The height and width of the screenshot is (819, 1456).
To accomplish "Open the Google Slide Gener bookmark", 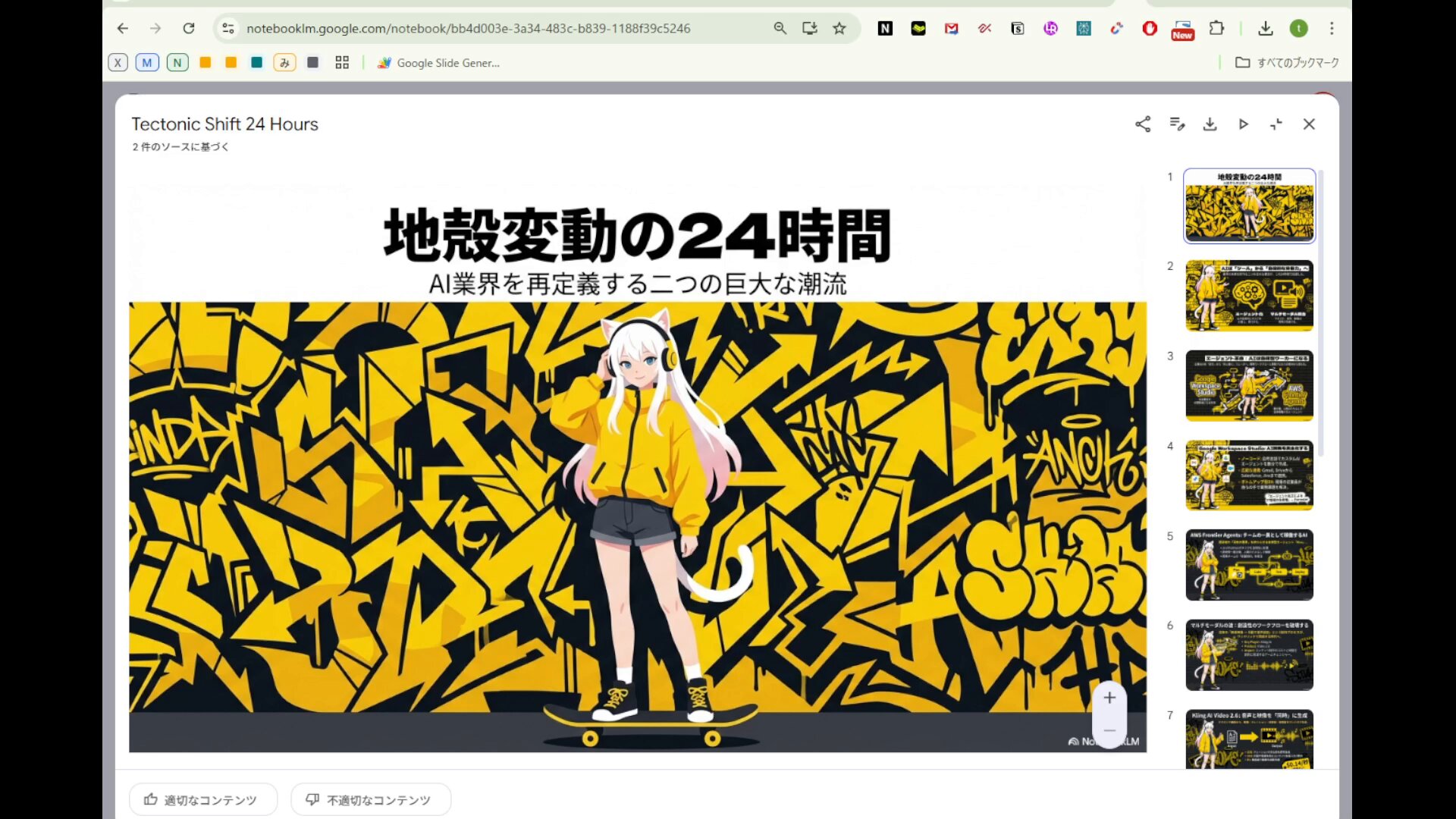I will click(x=438, y=63).
